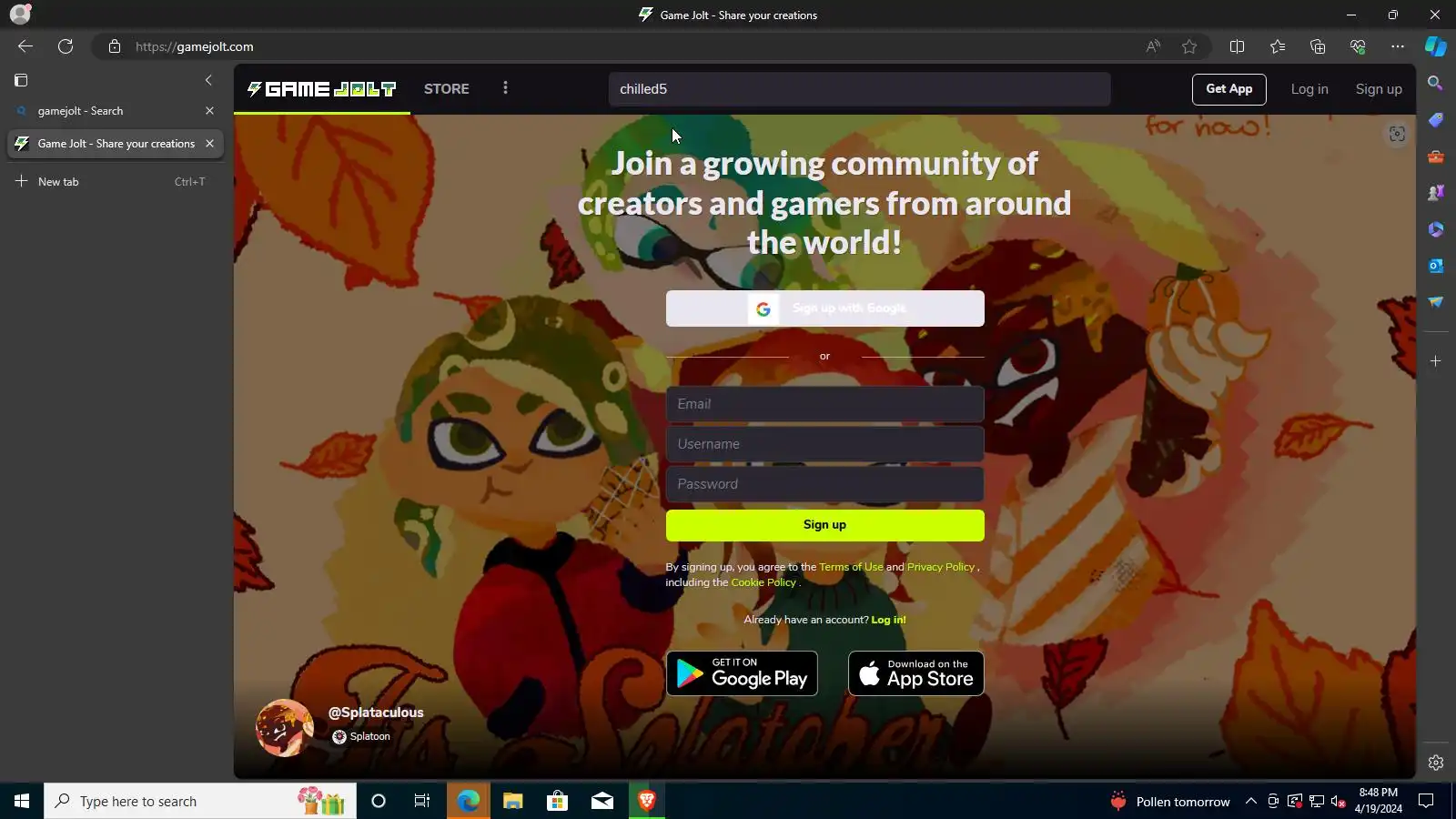Open the Copilot icon
The width and height of the screenshot is (1456, 819).
point(1436,46)
